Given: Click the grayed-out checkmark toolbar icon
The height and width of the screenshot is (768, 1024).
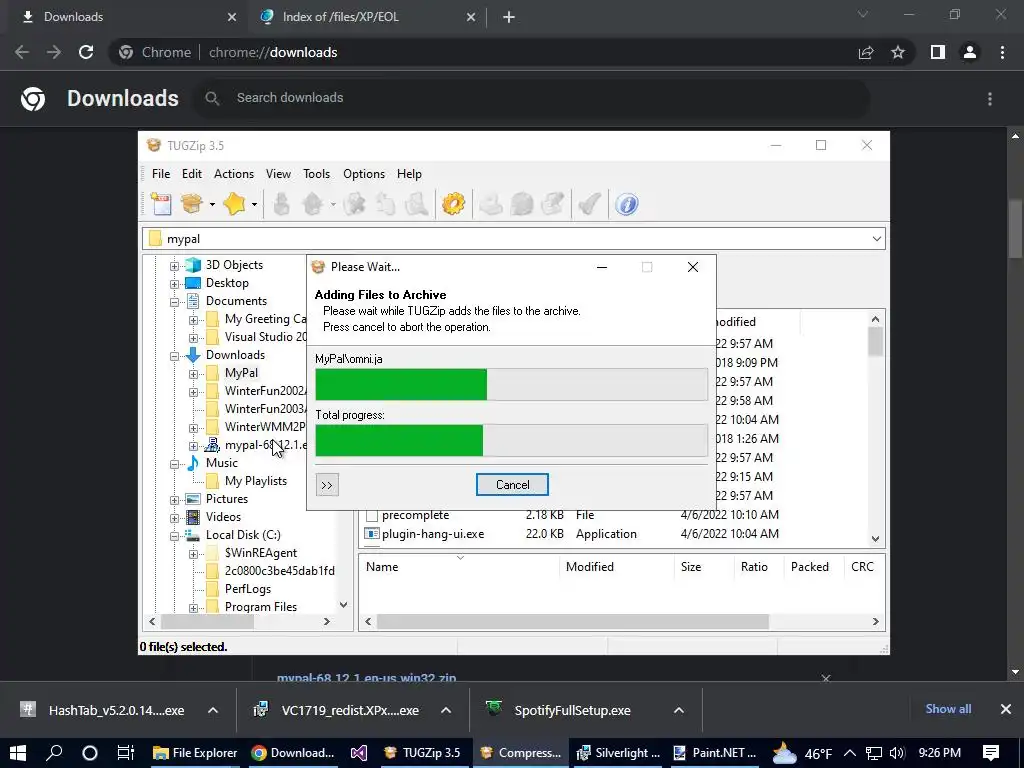Looking at the screenshot, I should (x=589, y=204).
